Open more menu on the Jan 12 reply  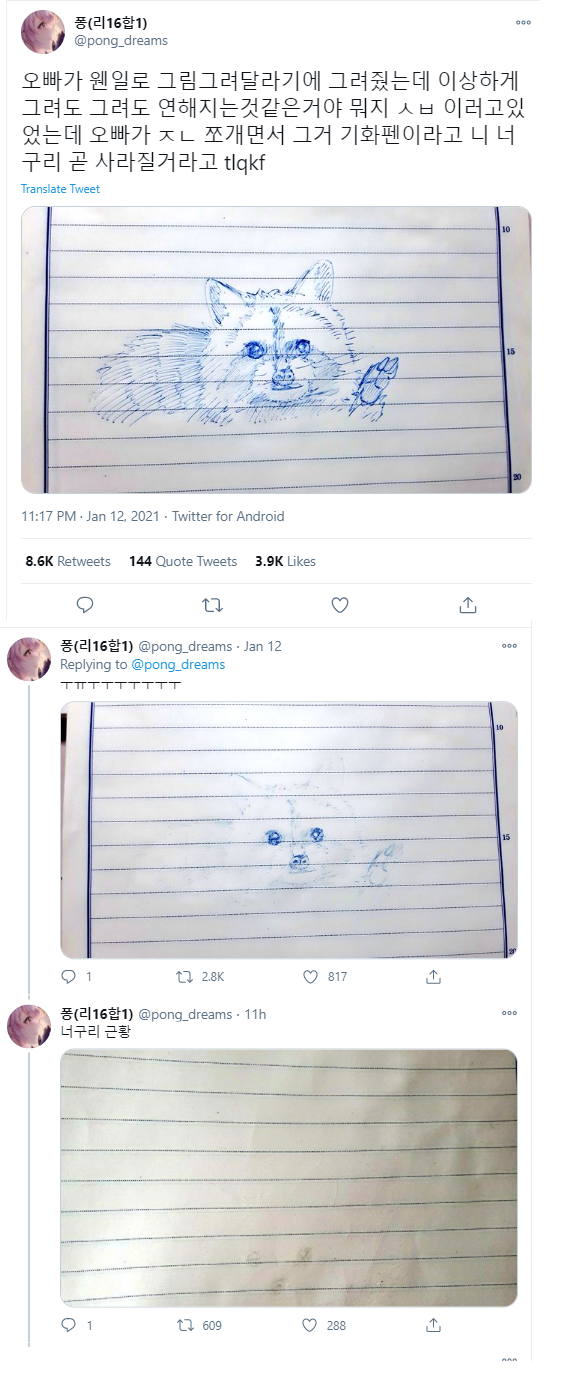pyautogui.click(x=510, y=646)
